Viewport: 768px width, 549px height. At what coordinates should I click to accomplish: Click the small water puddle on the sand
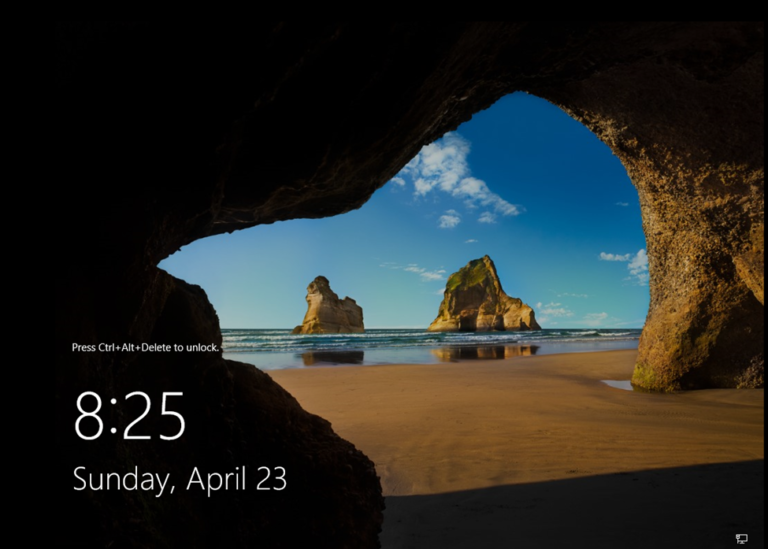pos(616,384)
